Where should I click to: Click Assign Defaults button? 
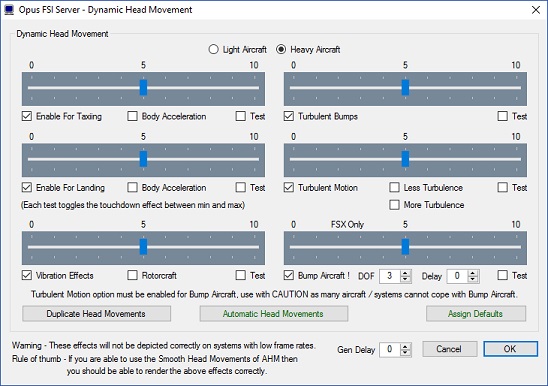pyautogui.click(x=476, y=314)
